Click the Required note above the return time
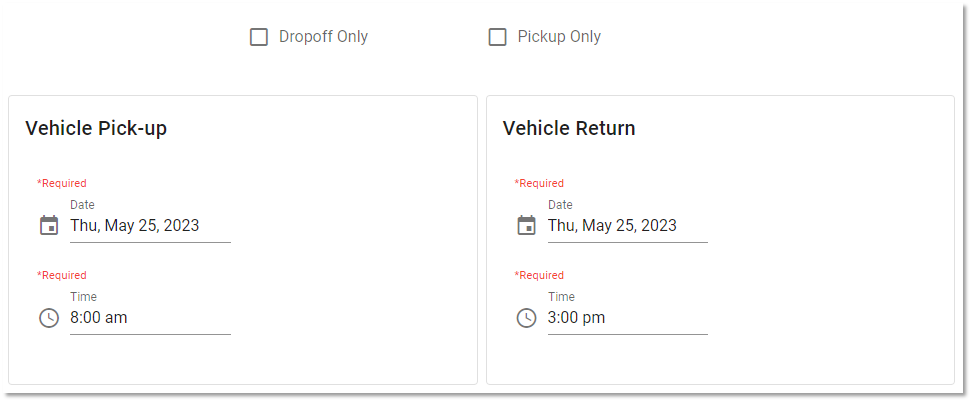Screen dimensions: 972x402 [x=539, y=275]
